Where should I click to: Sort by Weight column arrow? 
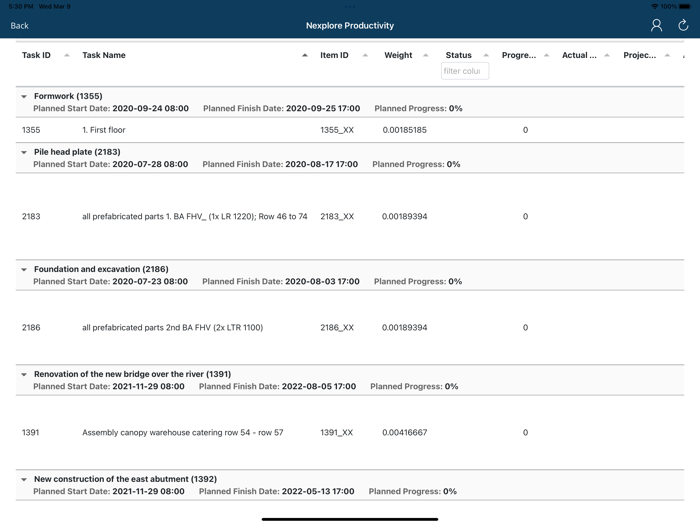[x=426, y=55]
